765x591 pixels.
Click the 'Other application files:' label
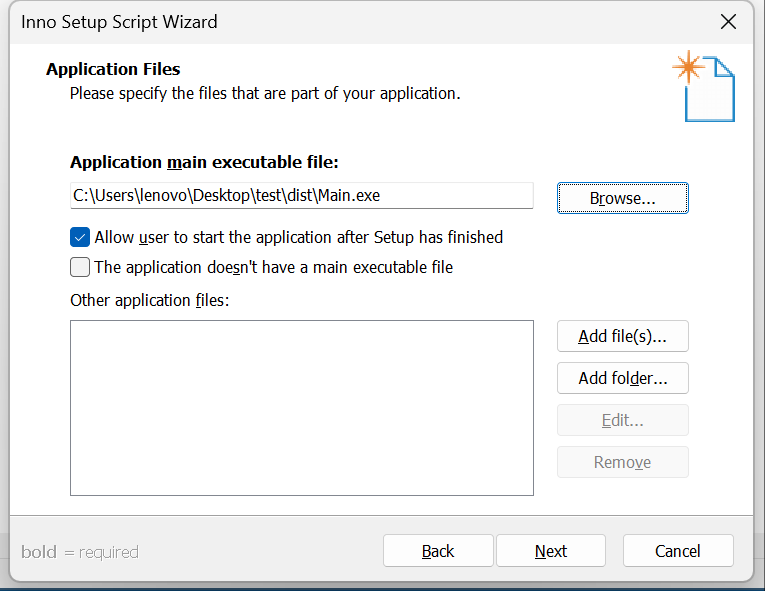[x=150, y=300]
